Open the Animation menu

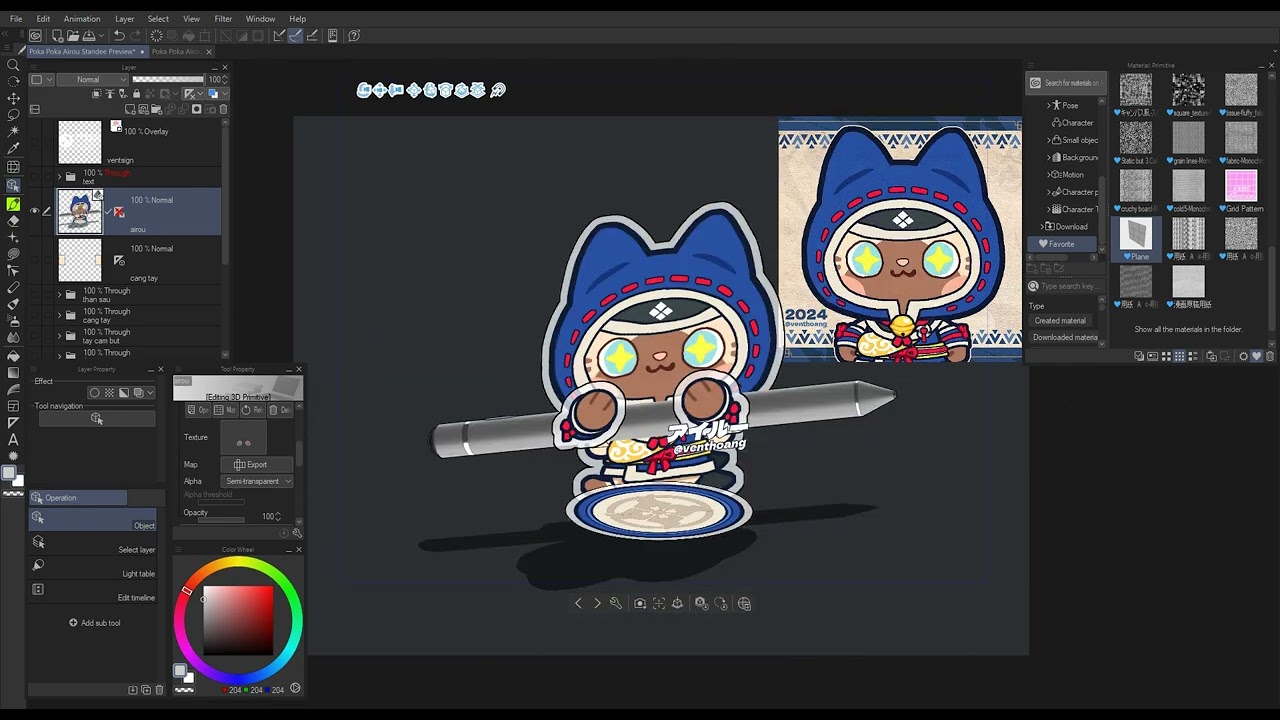click(x=82, y=18)
